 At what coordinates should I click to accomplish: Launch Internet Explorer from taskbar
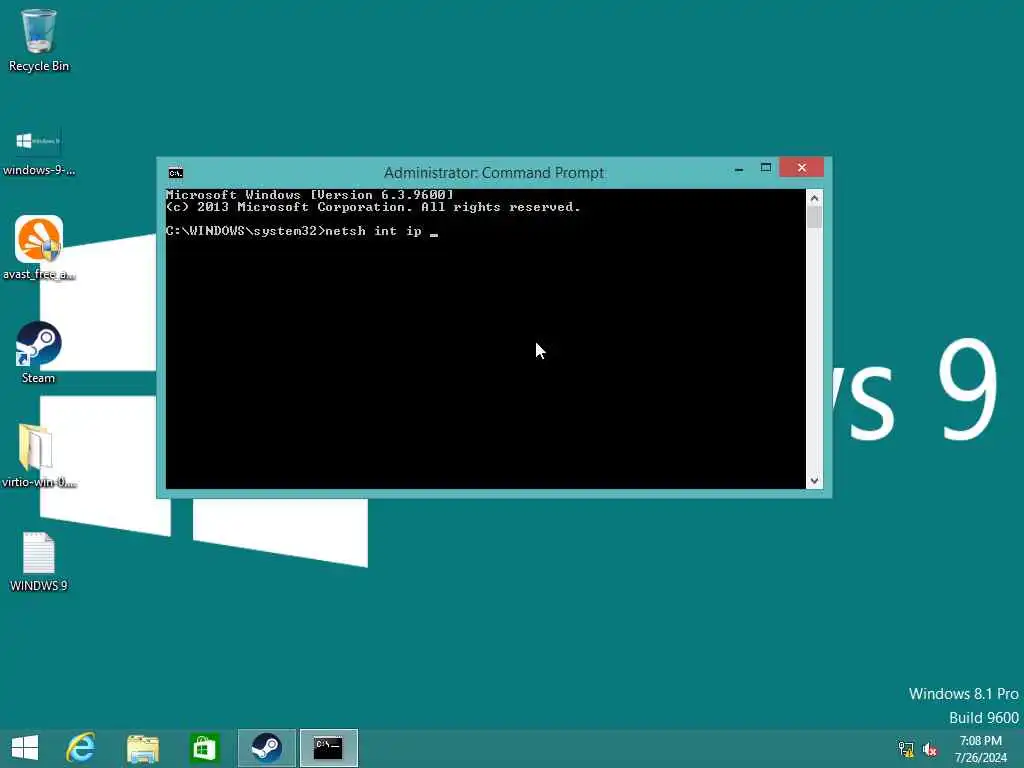[x=81, y=748]
